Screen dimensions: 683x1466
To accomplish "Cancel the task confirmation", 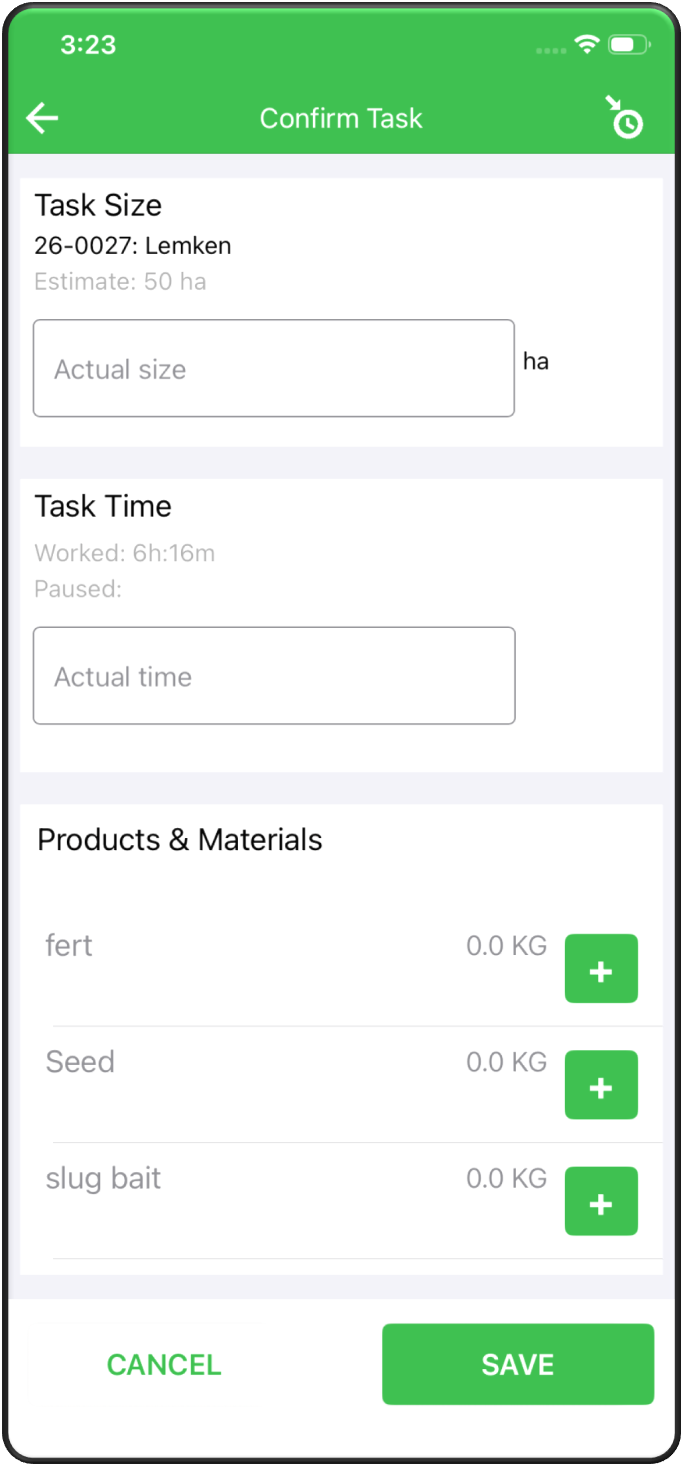I will [x=164, y=1365].
